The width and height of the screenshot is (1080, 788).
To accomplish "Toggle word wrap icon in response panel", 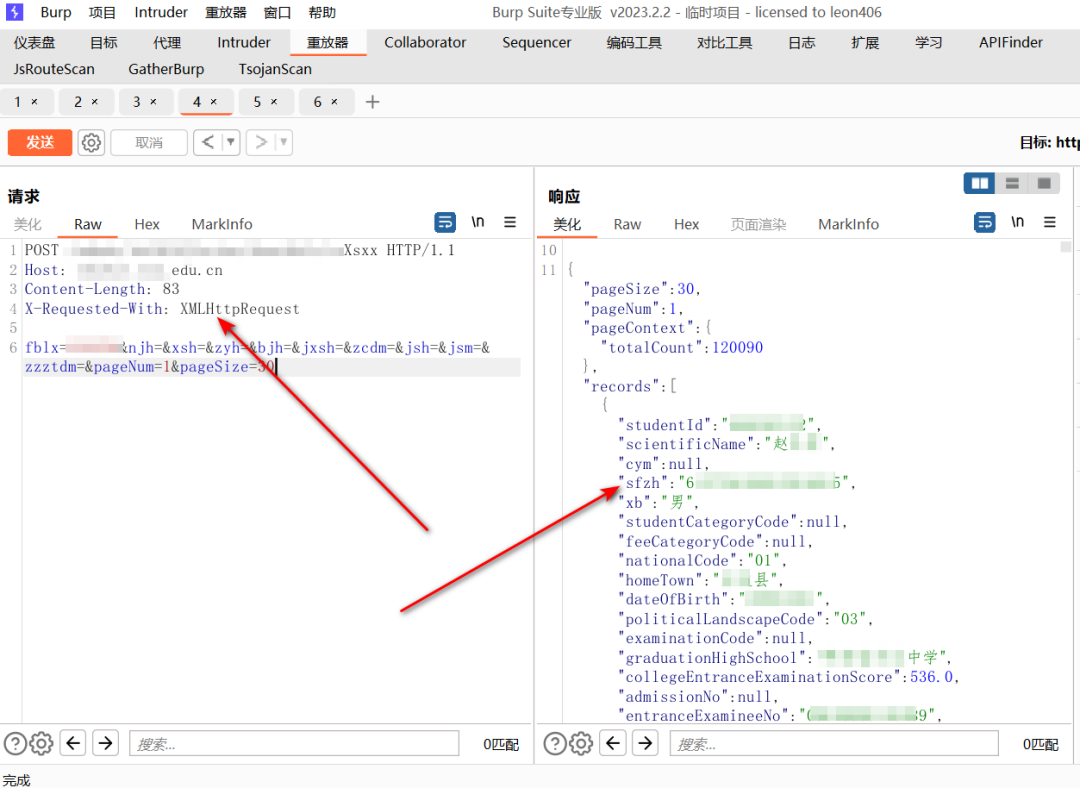I will click(x=985, y=222).
